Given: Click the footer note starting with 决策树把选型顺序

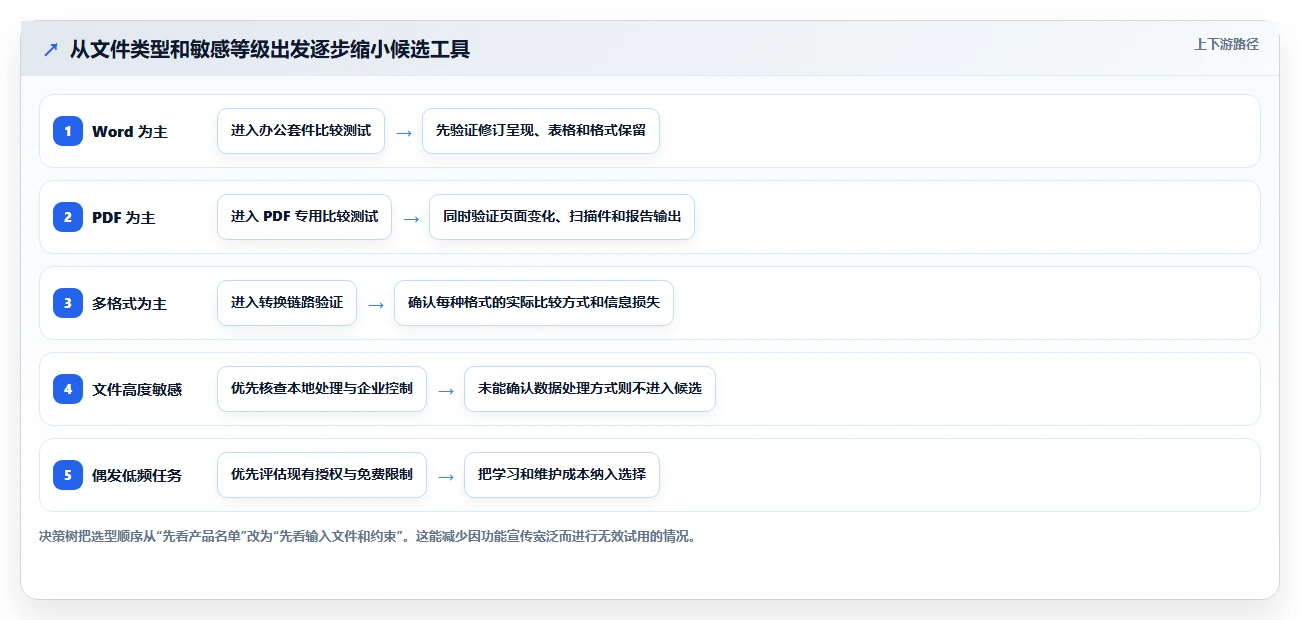Looking at the screenshot, I should tap(367, 536).
